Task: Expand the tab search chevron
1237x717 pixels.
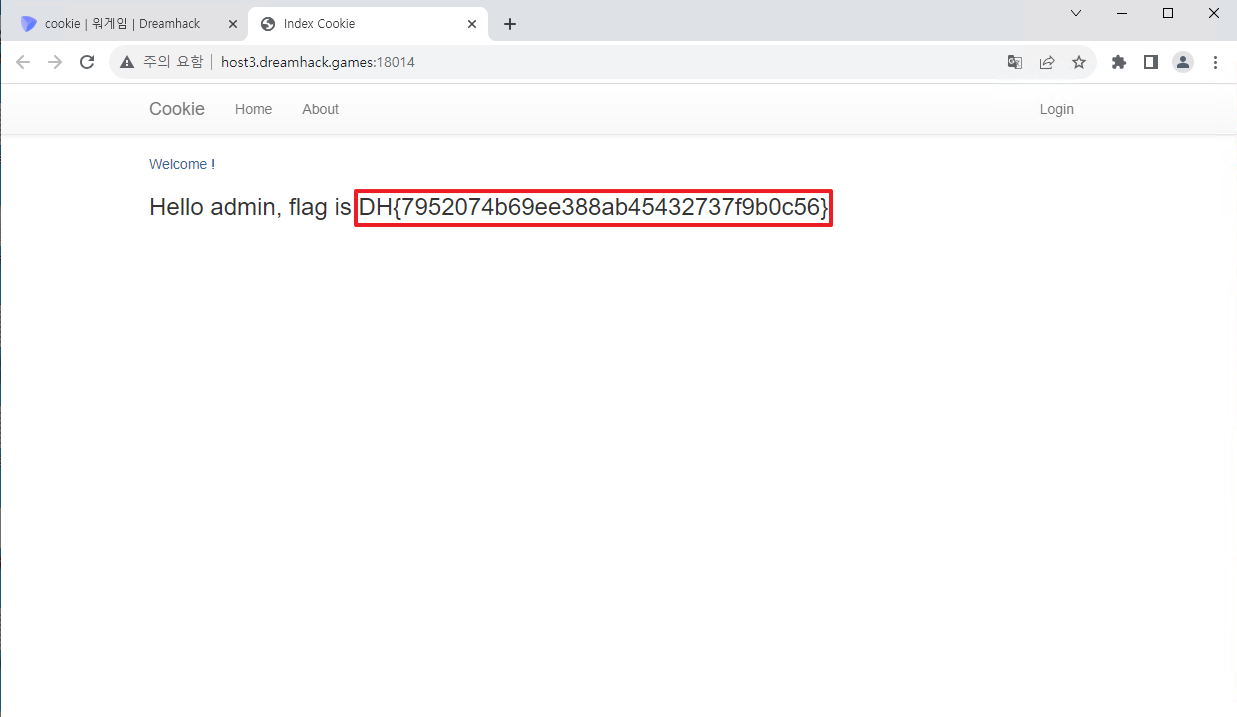Action: (x=1076, y=13)
